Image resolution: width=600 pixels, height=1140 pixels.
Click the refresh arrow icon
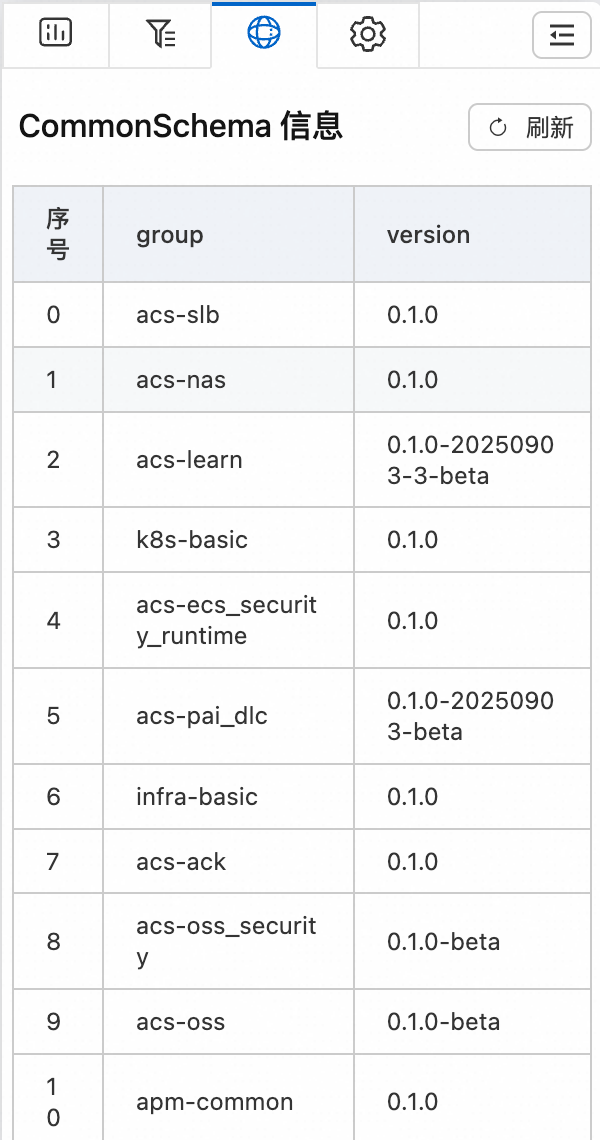click(498, 128)
